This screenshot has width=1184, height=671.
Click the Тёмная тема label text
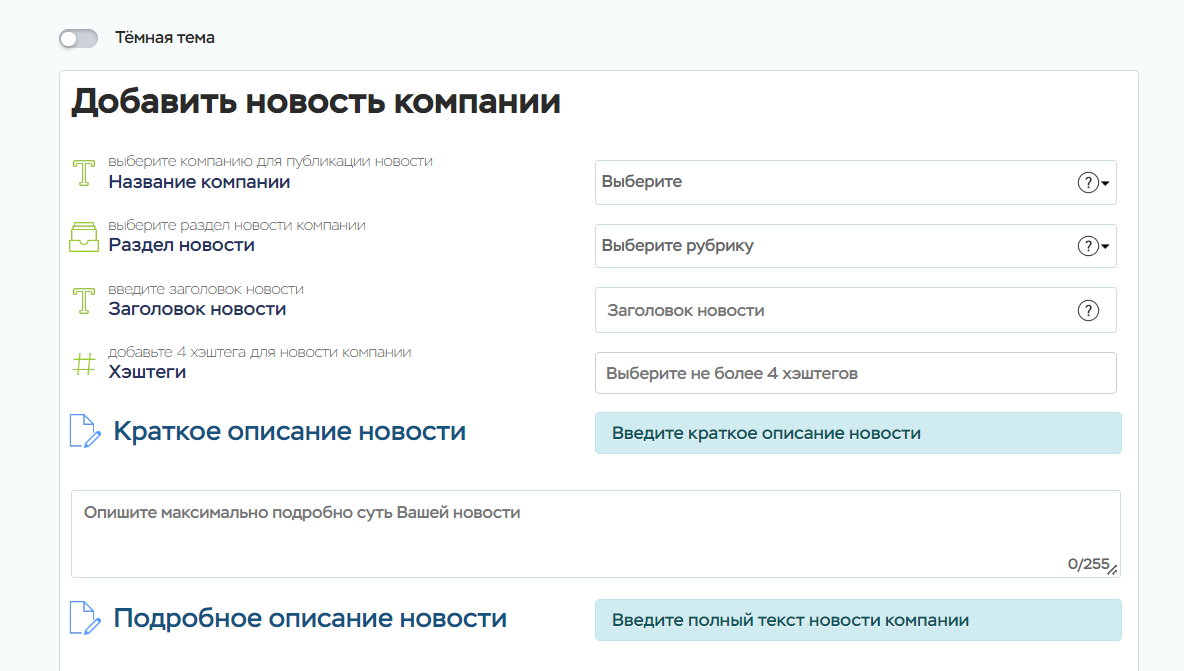[164, 38]
